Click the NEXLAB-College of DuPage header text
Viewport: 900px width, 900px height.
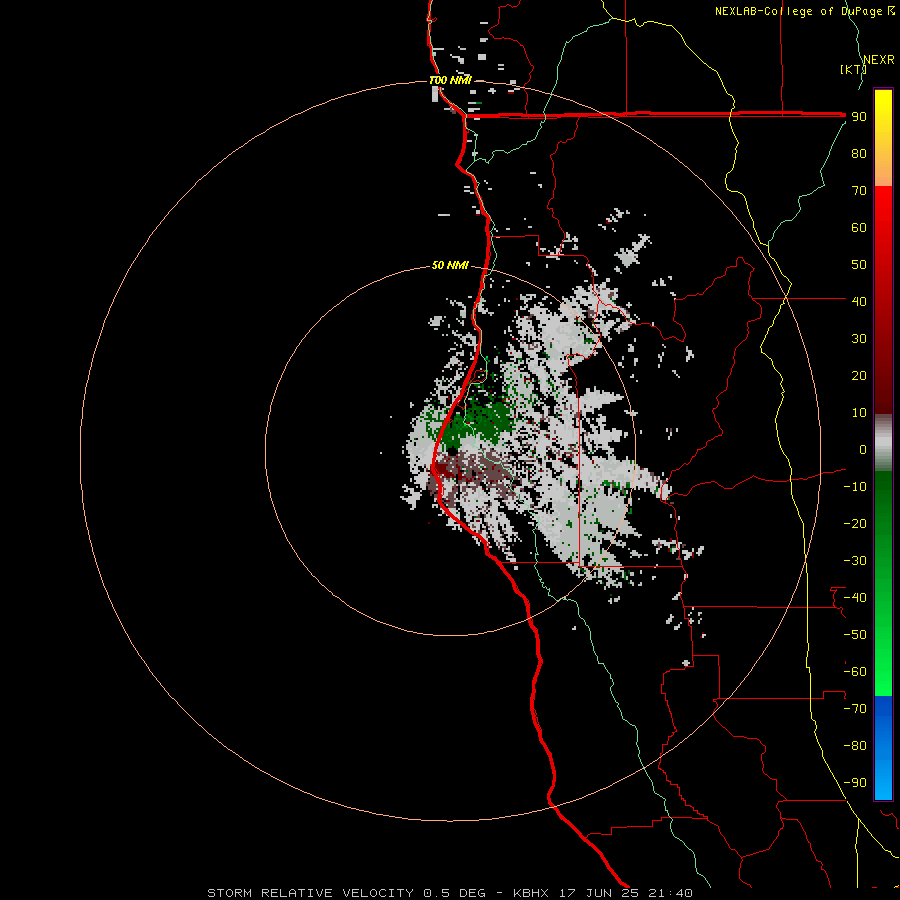(800, 11)
